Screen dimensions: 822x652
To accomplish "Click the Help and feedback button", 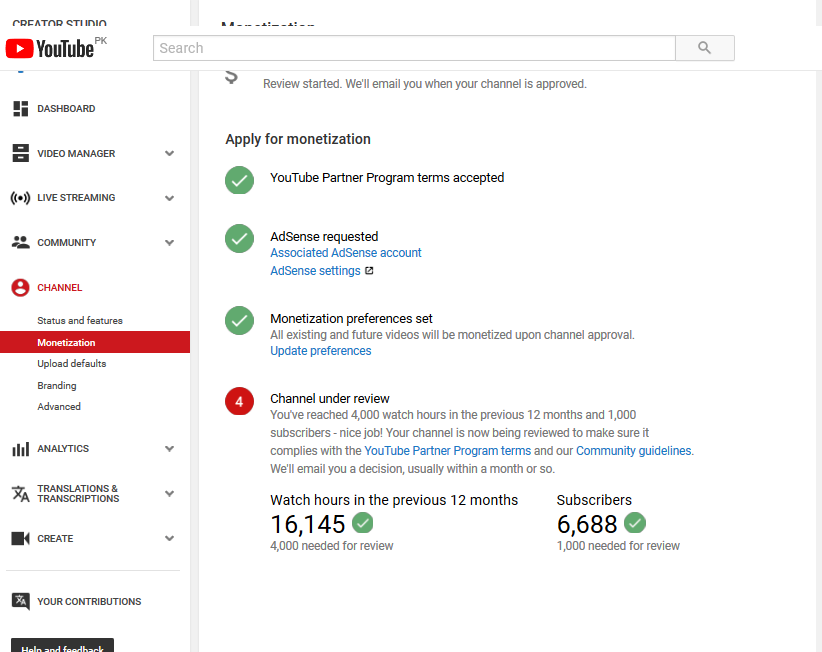I will 62,646.
